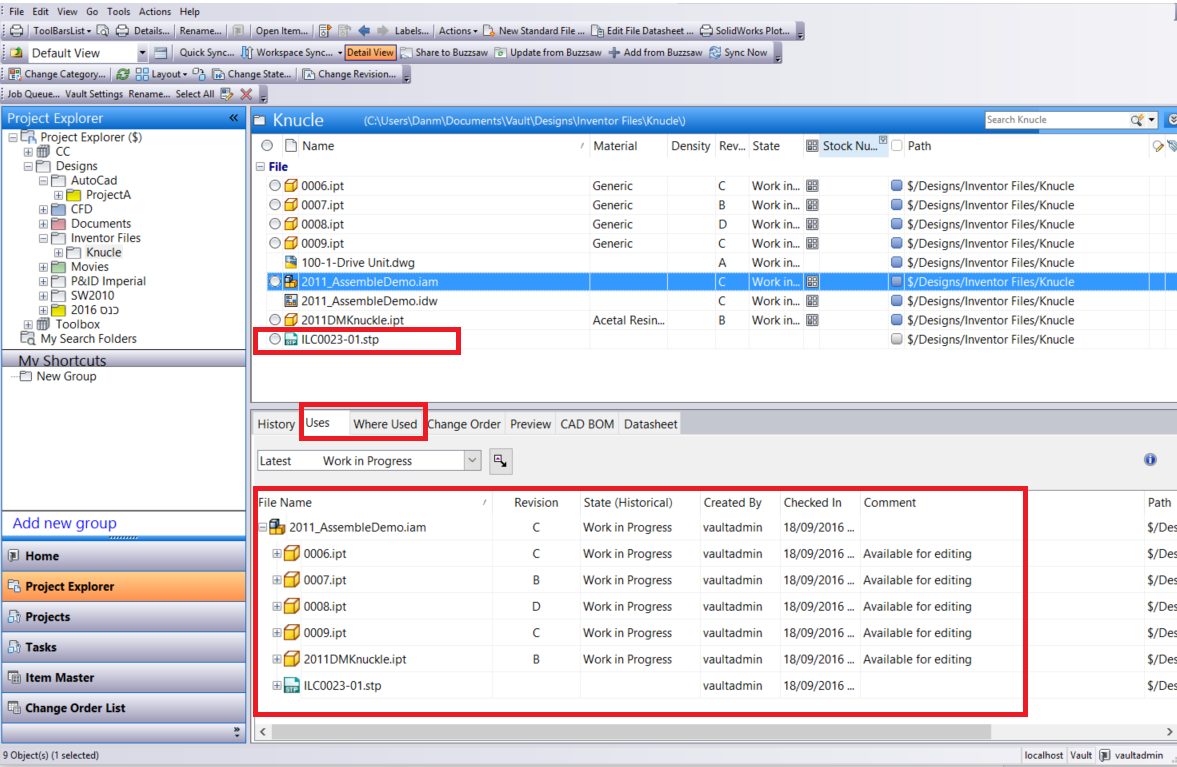Expand the Movies folder node
This screenshot has height=767, width=1177.
(x=43, y=267)
